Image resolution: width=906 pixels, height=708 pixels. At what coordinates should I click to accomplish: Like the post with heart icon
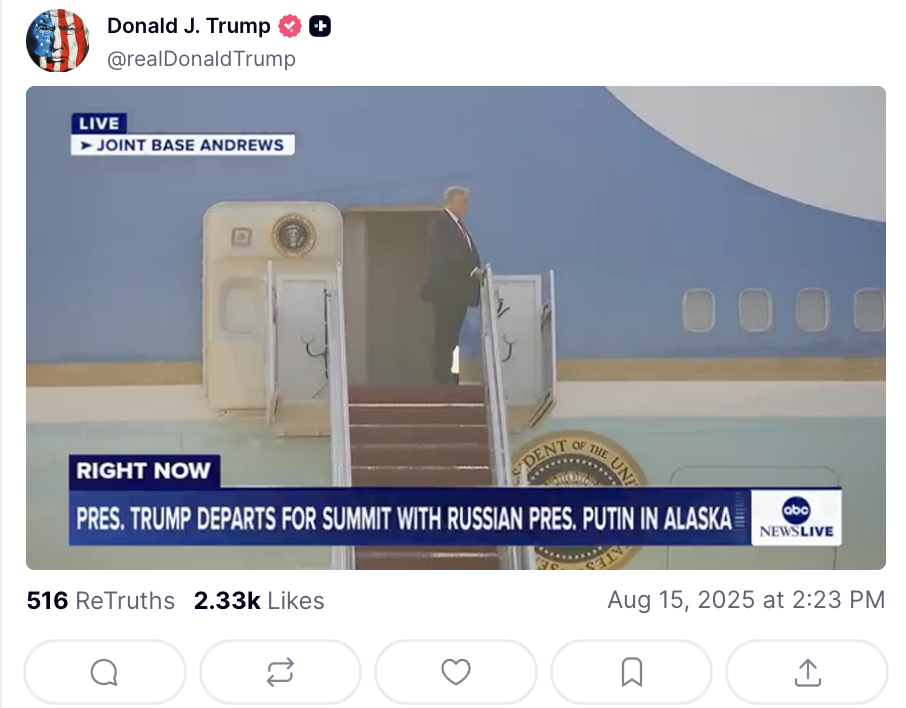pyautogui.click(x=456, y=672)
